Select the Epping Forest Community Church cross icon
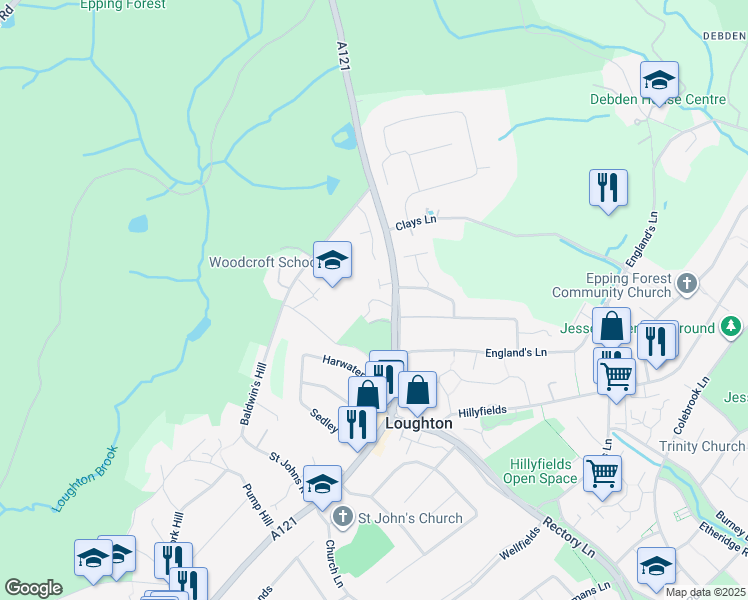The width and height of the screenshot is (748, 600). [687, 283]
